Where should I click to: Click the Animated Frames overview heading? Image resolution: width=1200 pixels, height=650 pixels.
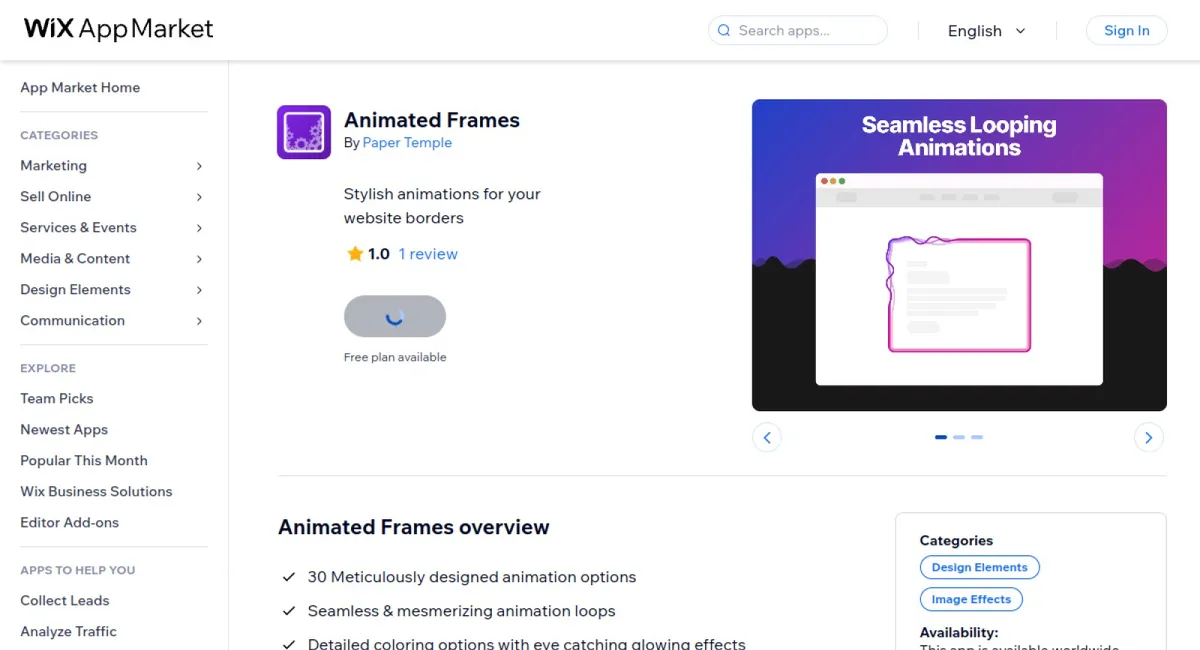(414, 527)
